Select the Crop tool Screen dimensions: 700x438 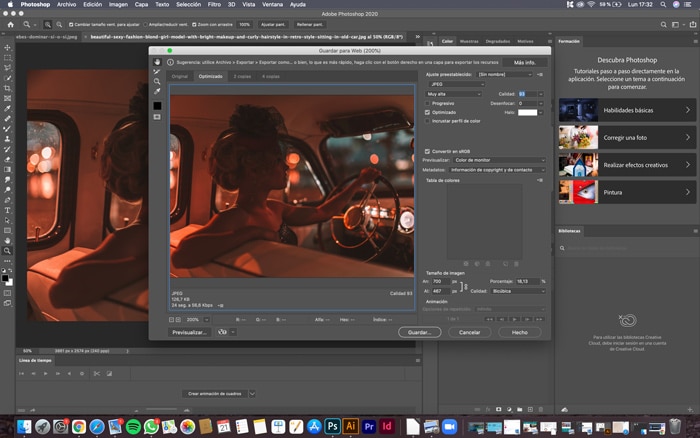[x=7, y=88]
